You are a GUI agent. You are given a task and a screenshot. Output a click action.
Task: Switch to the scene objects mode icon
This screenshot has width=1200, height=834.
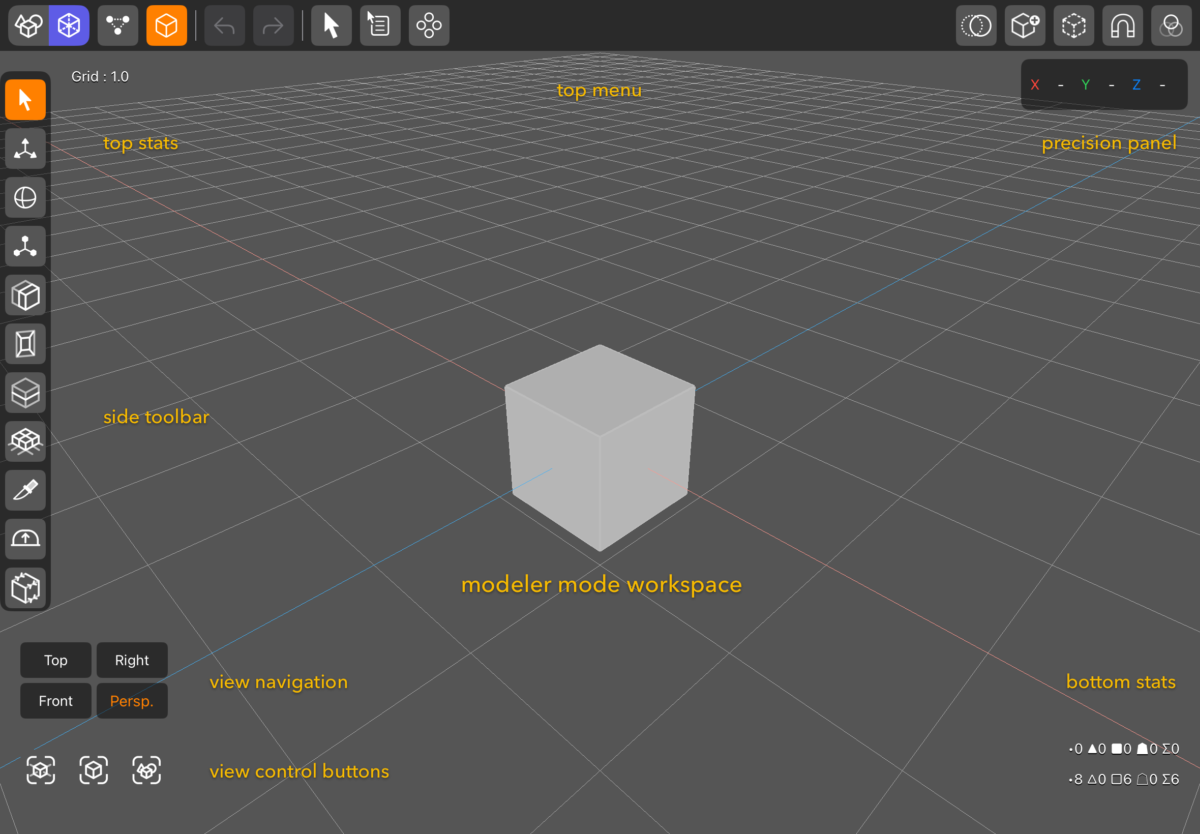28,26
